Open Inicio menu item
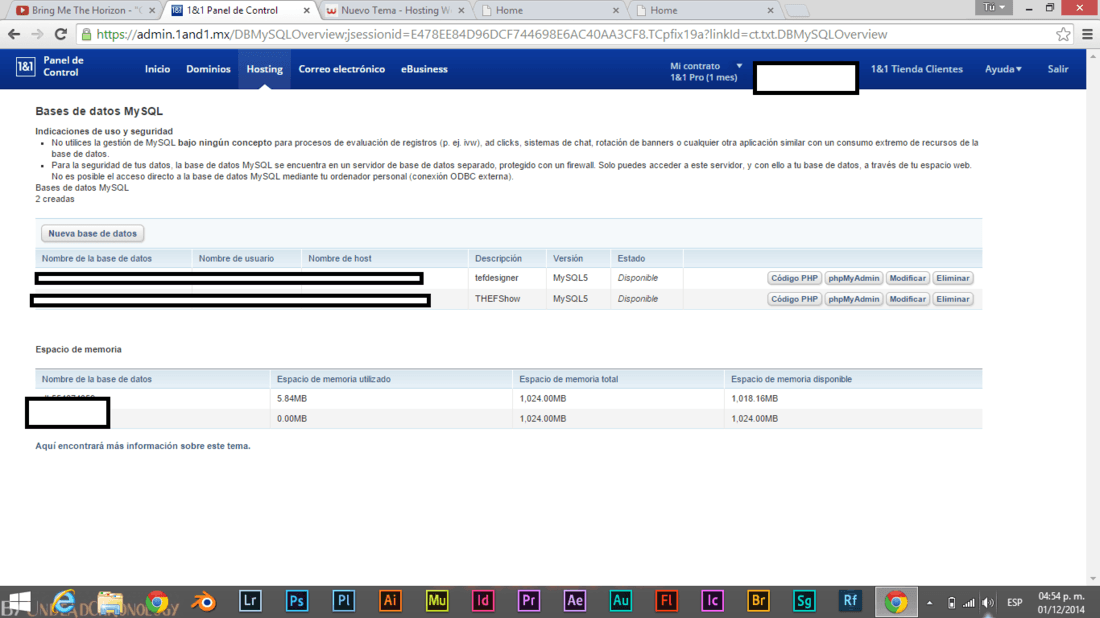The height and width of the screenshot is (618, 1100). [157, 69]
